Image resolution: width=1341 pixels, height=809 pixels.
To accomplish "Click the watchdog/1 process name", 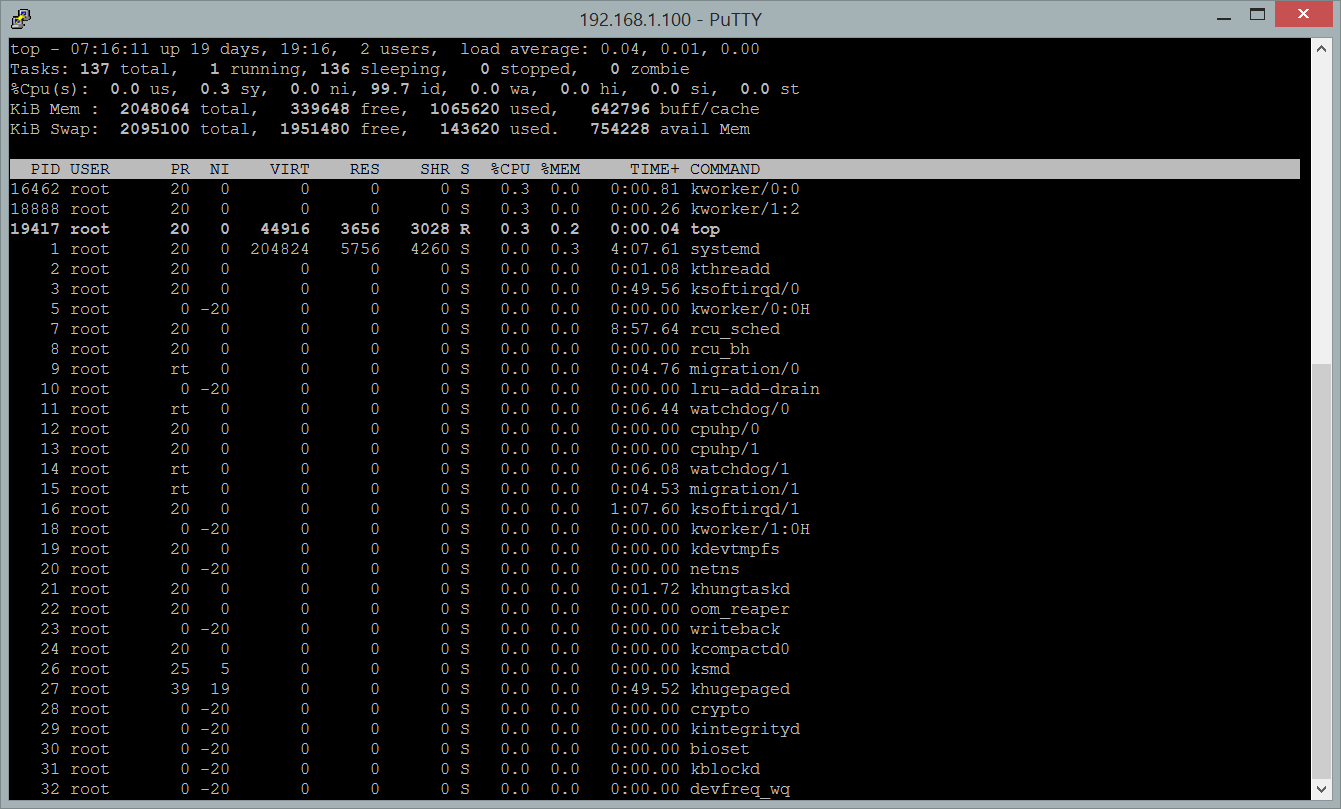I will tap(740, 469).
